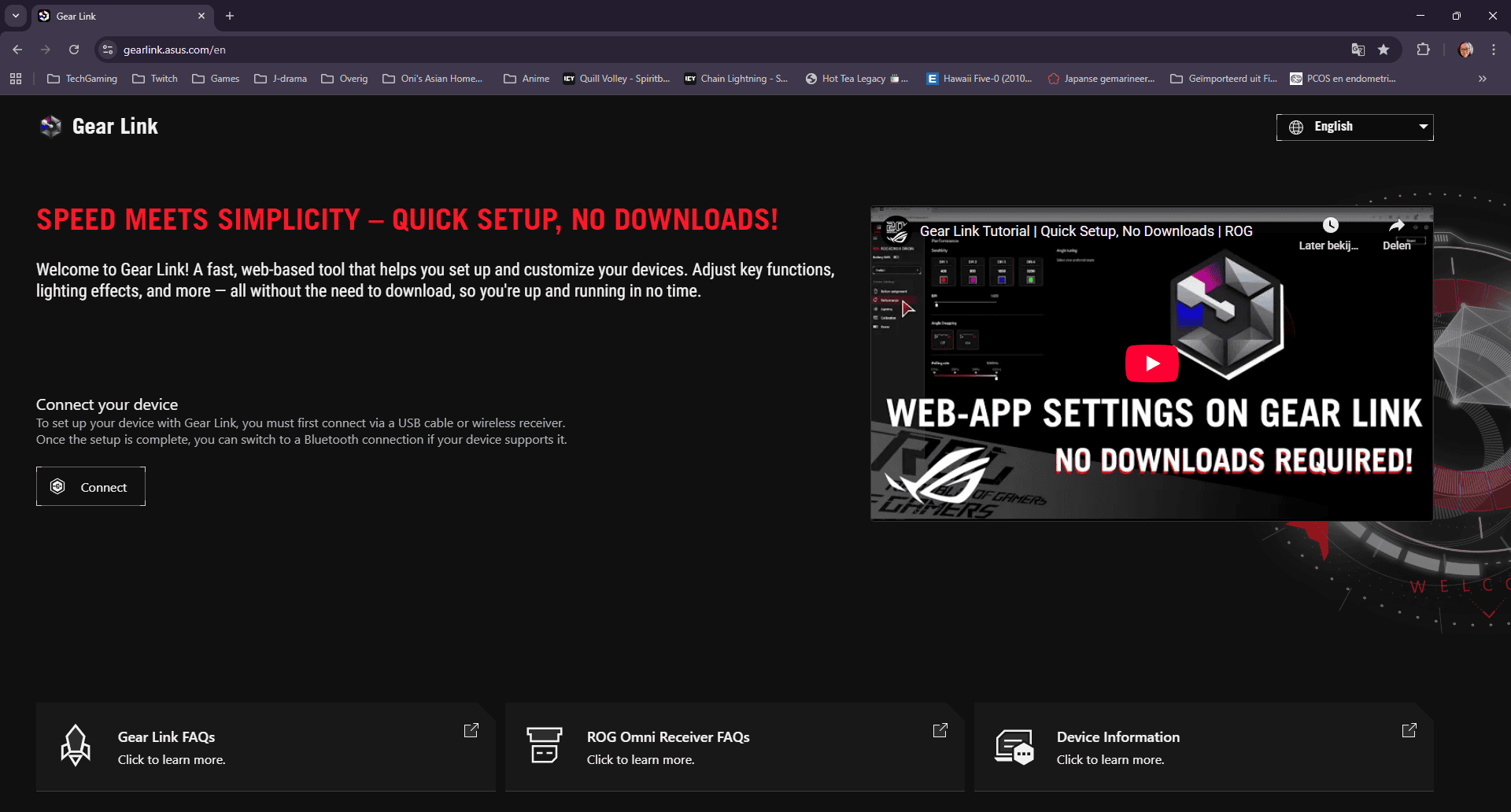Click the Watch Later clock icon
Viewport: 1511px width, 812px height.
tap(1330, 226)
